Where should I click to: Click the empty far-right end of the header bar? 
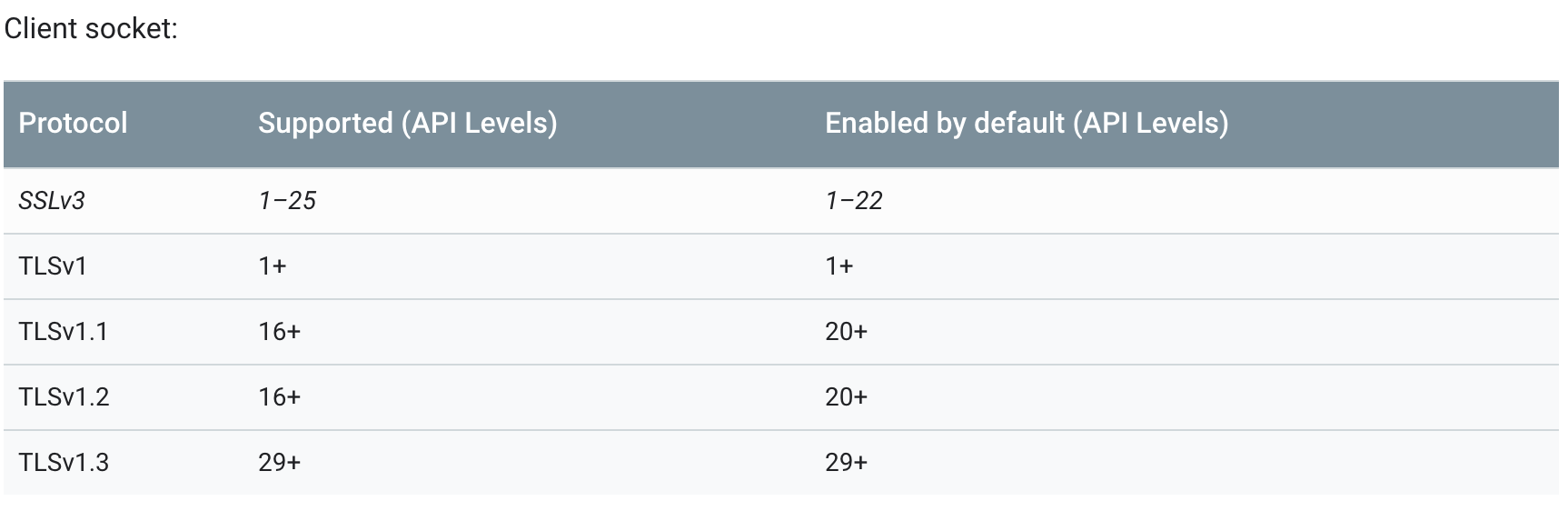click(x=1454, y=124)
